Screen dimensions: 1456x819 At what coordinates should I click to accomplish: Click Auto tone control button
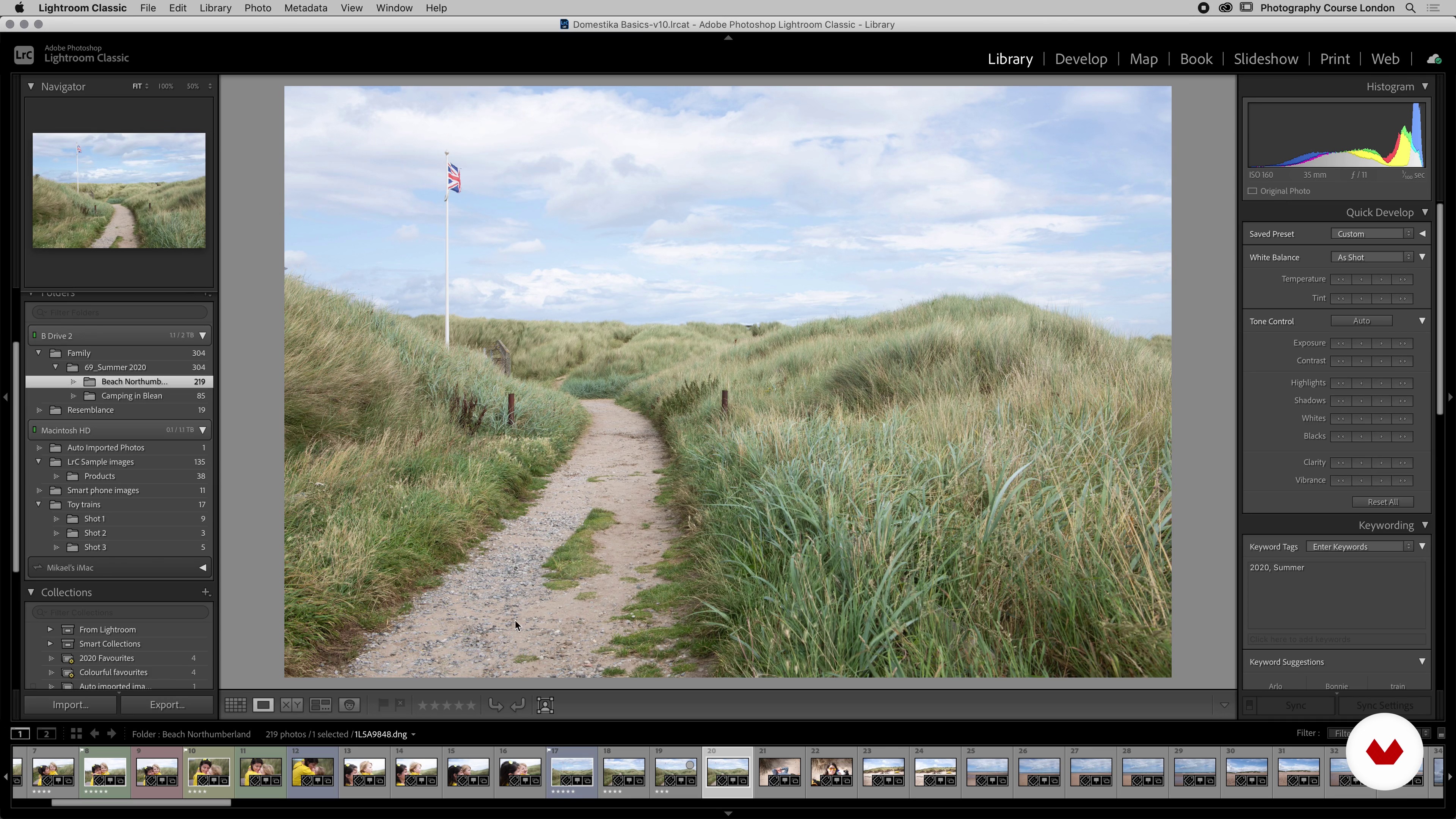coord(1361,320)
